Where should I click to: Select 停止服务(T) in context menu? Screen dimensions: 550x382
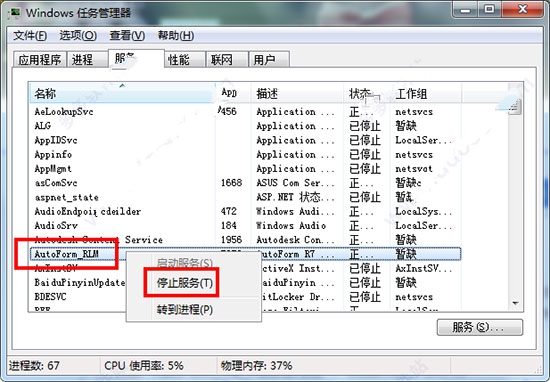[x=185, y=283]
